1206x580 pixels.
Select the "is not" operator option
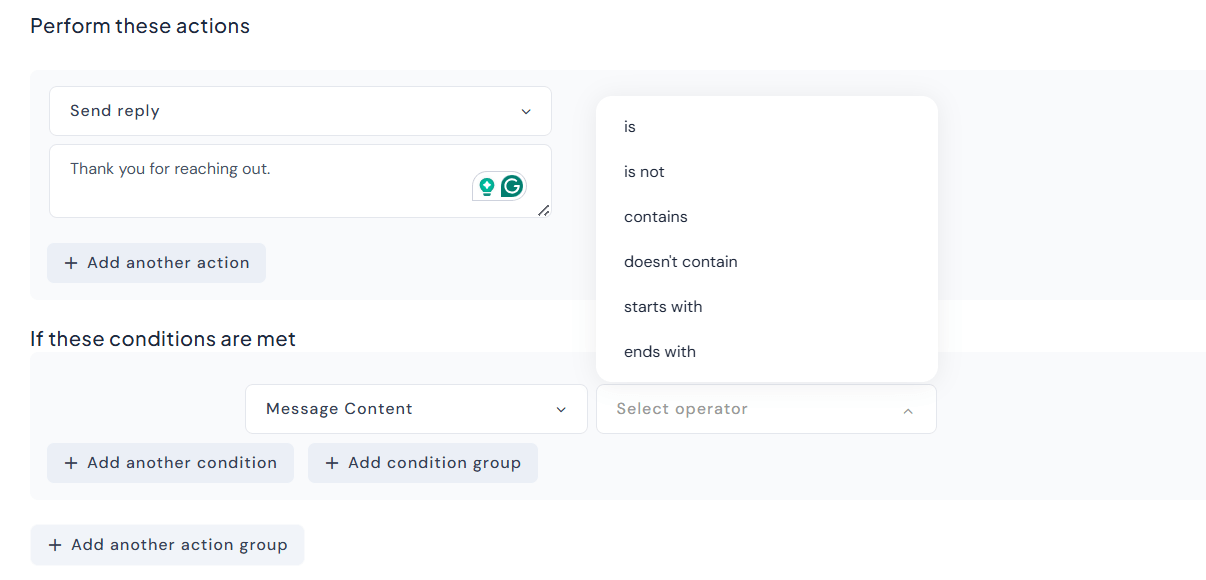click(x=644, y=172)
